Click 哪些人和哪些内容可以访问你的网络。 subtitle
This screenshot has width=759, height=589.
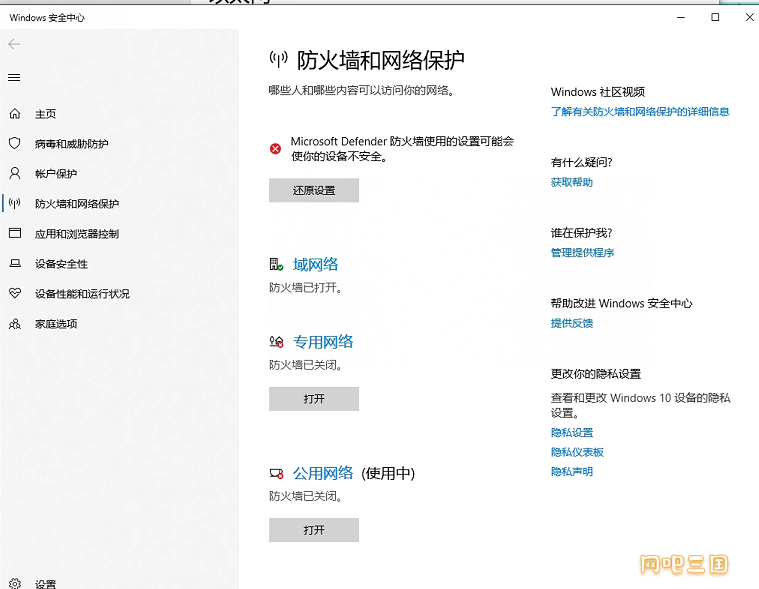tap(364, 90)
